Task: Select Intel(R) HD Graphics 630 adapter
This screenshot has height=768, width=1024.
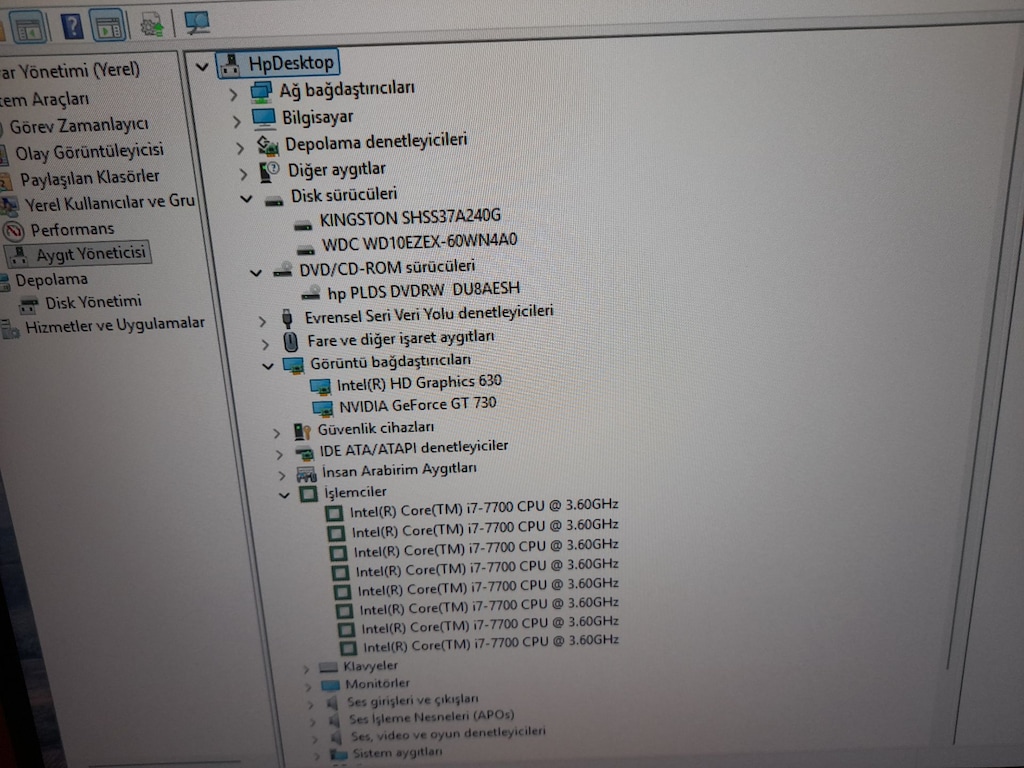Action: [419, 383]
